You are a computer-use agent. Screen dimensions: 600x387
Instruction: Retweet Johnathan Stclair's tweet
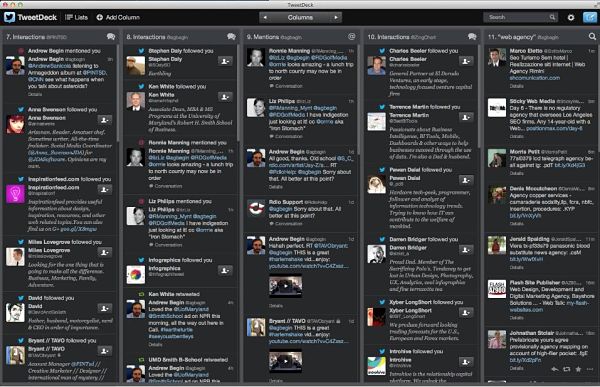coord(567,369)
